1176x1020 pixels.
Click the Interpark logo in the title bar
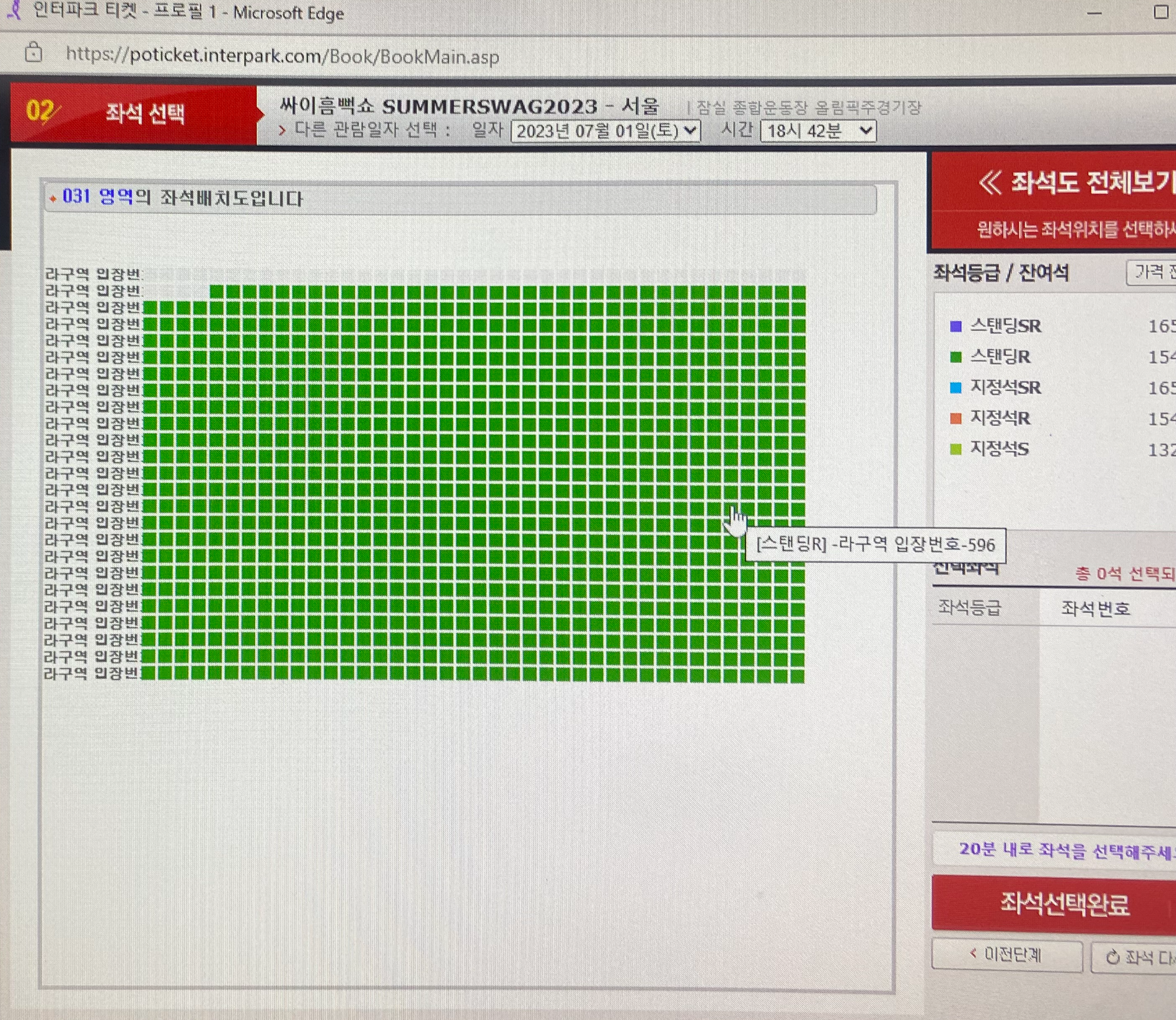pyautogui.click(x=13, y=9)
